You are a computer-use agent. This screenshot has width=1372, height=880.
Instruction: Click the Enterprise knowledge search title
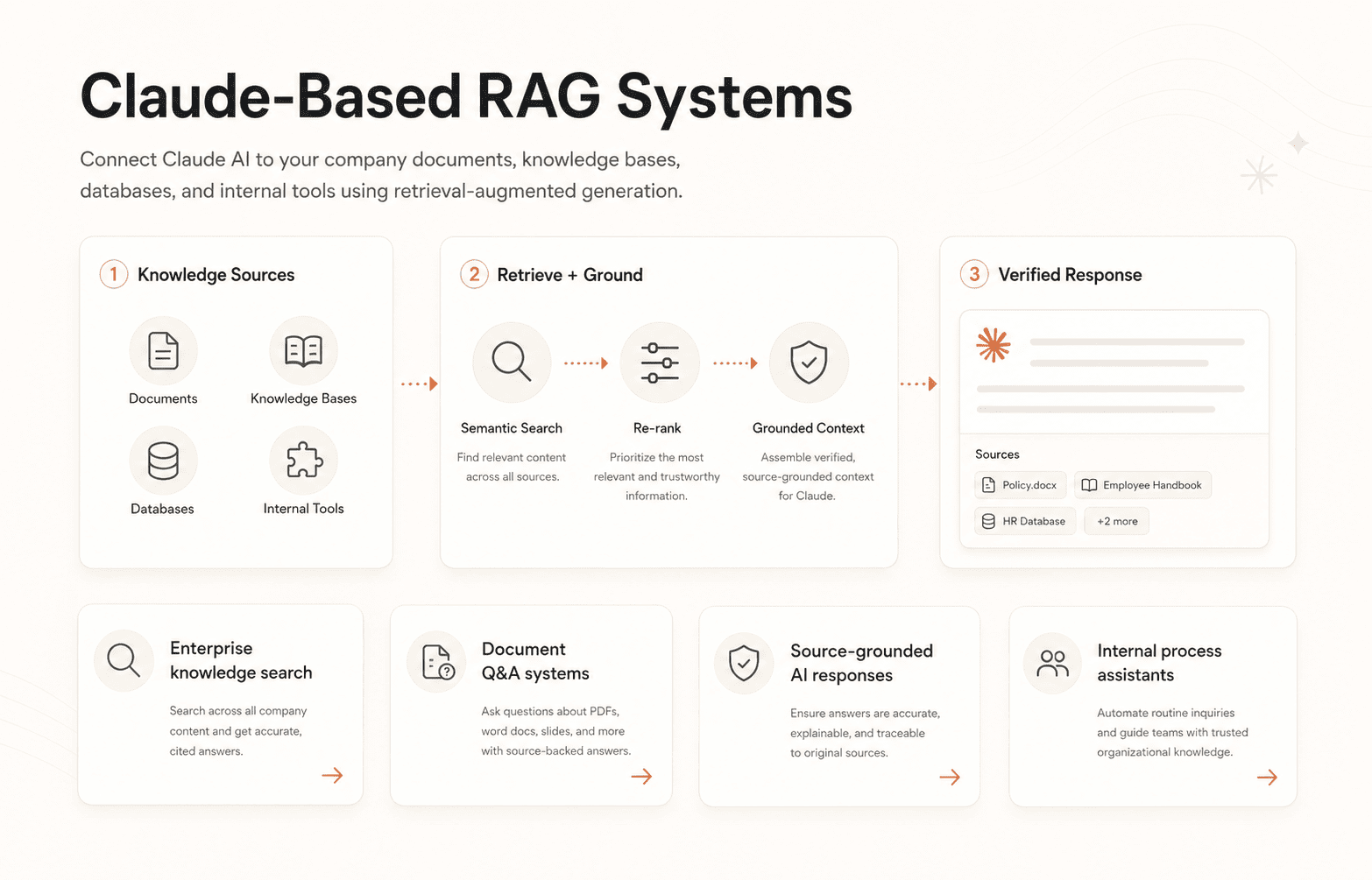tap(241, 660)
